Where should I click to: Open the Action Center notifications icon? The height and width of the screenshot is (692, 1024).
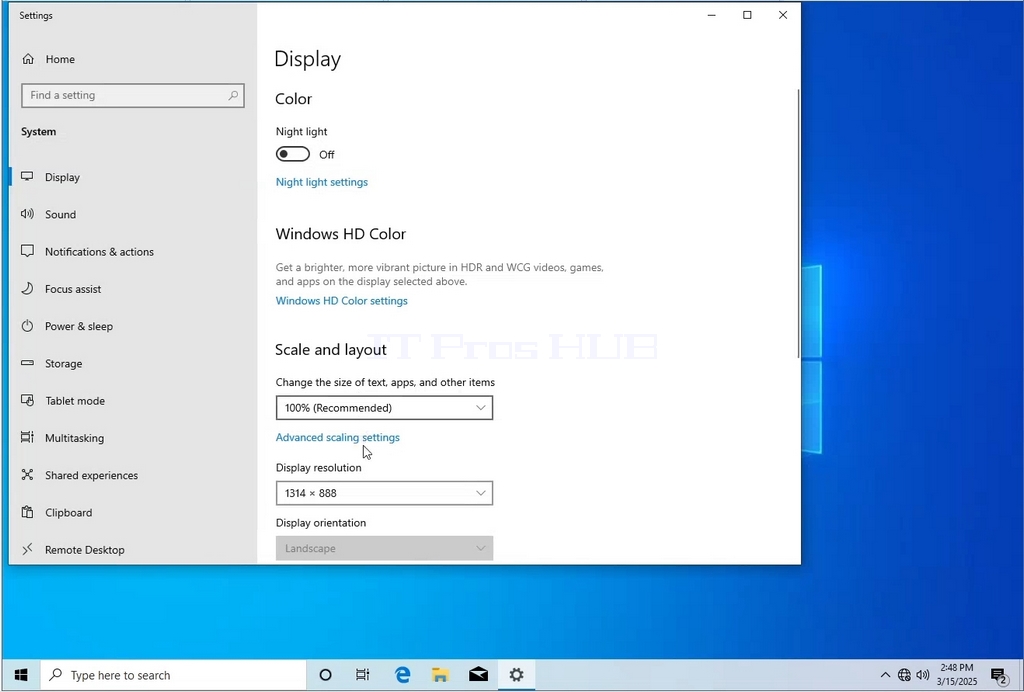click(999, 676)
